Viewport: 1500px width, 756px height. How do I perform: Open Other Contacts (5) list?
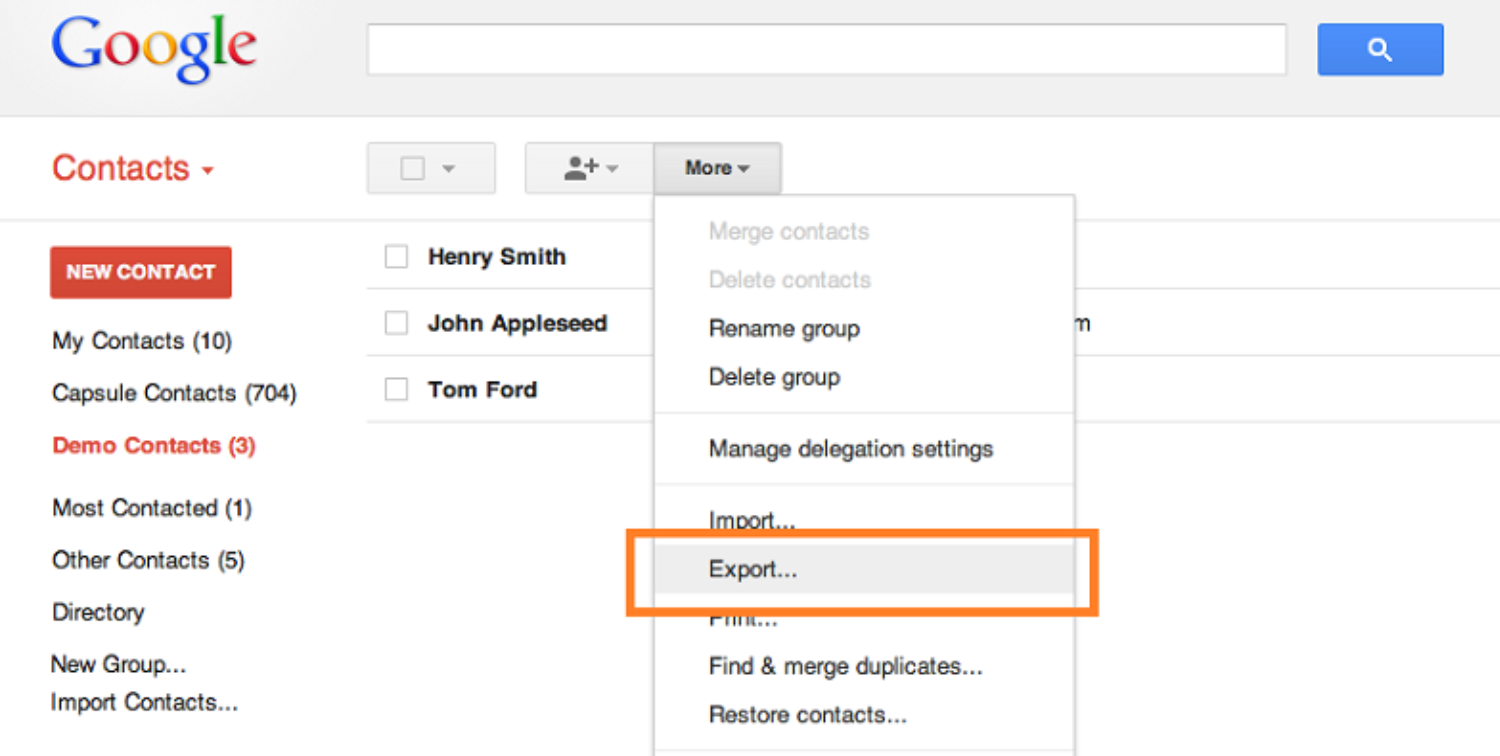click(148, 560)
